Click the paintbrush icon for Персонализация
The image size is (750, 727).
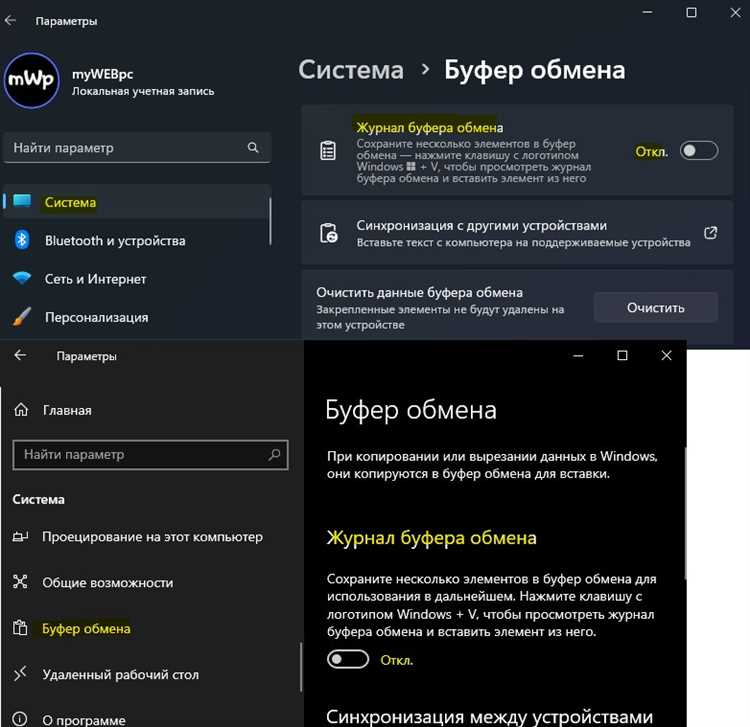pos(22,317)
